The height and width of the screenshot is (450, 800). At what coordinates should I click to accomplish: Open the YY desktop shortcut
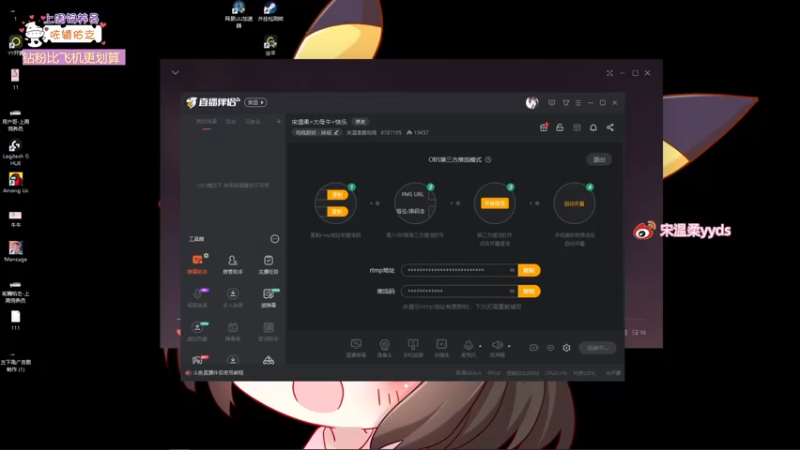[15, 45]
